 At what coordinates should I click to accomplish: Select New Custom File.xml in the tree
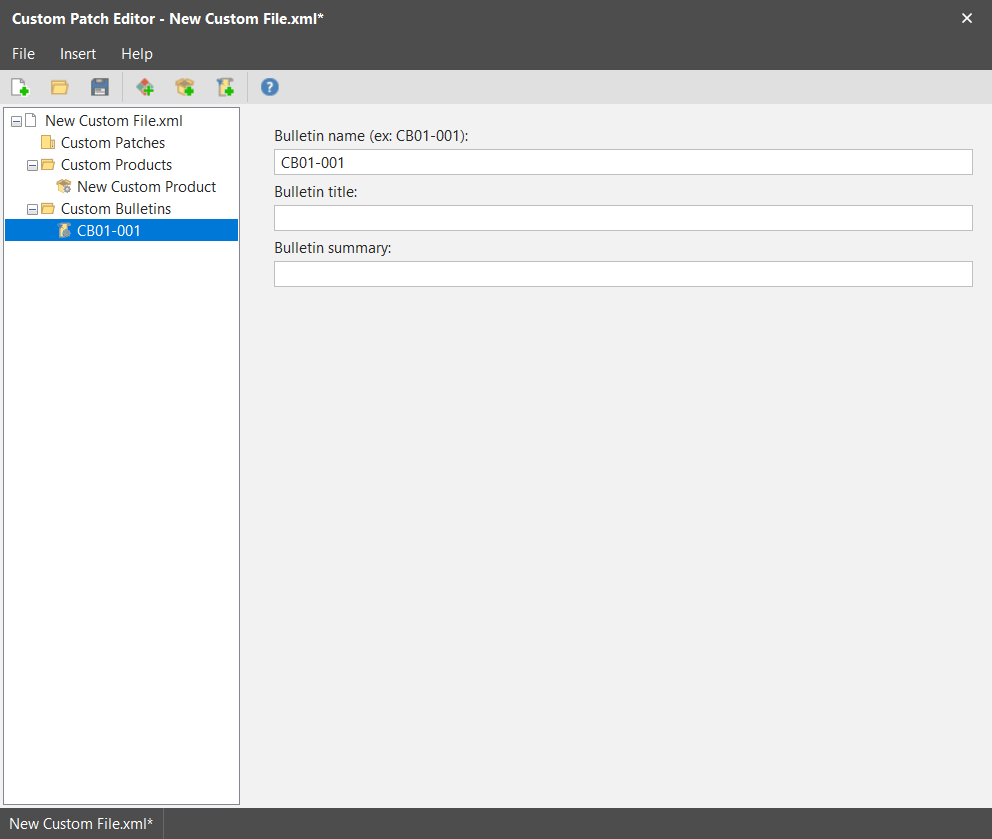tap(114, 121)
